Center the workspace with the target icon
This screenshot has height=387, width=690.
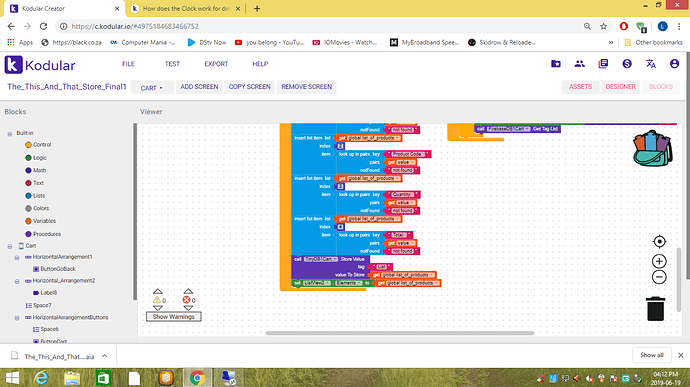[x=659, y=241]
